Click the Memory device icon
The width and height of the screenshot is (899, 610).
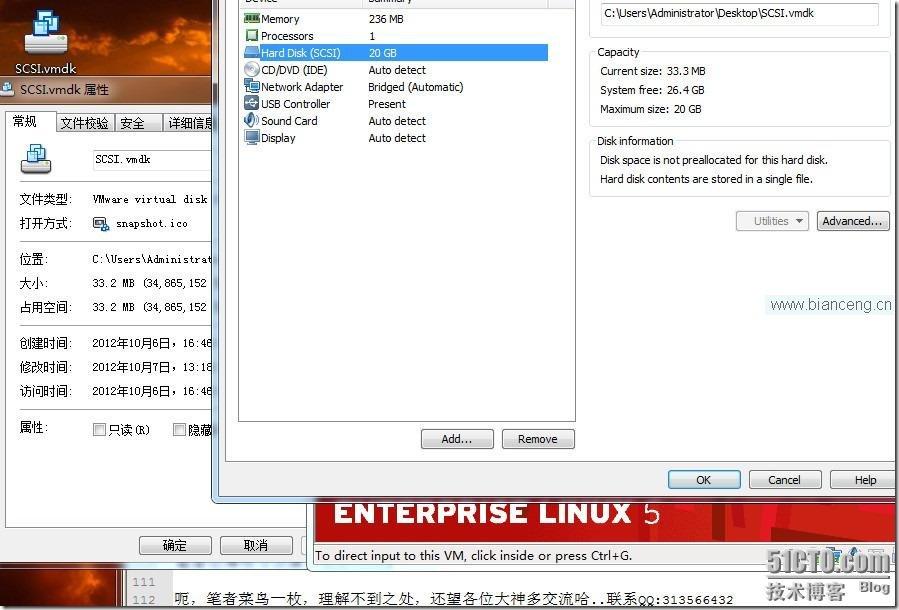pyautogui.click(x=252, y=18)
